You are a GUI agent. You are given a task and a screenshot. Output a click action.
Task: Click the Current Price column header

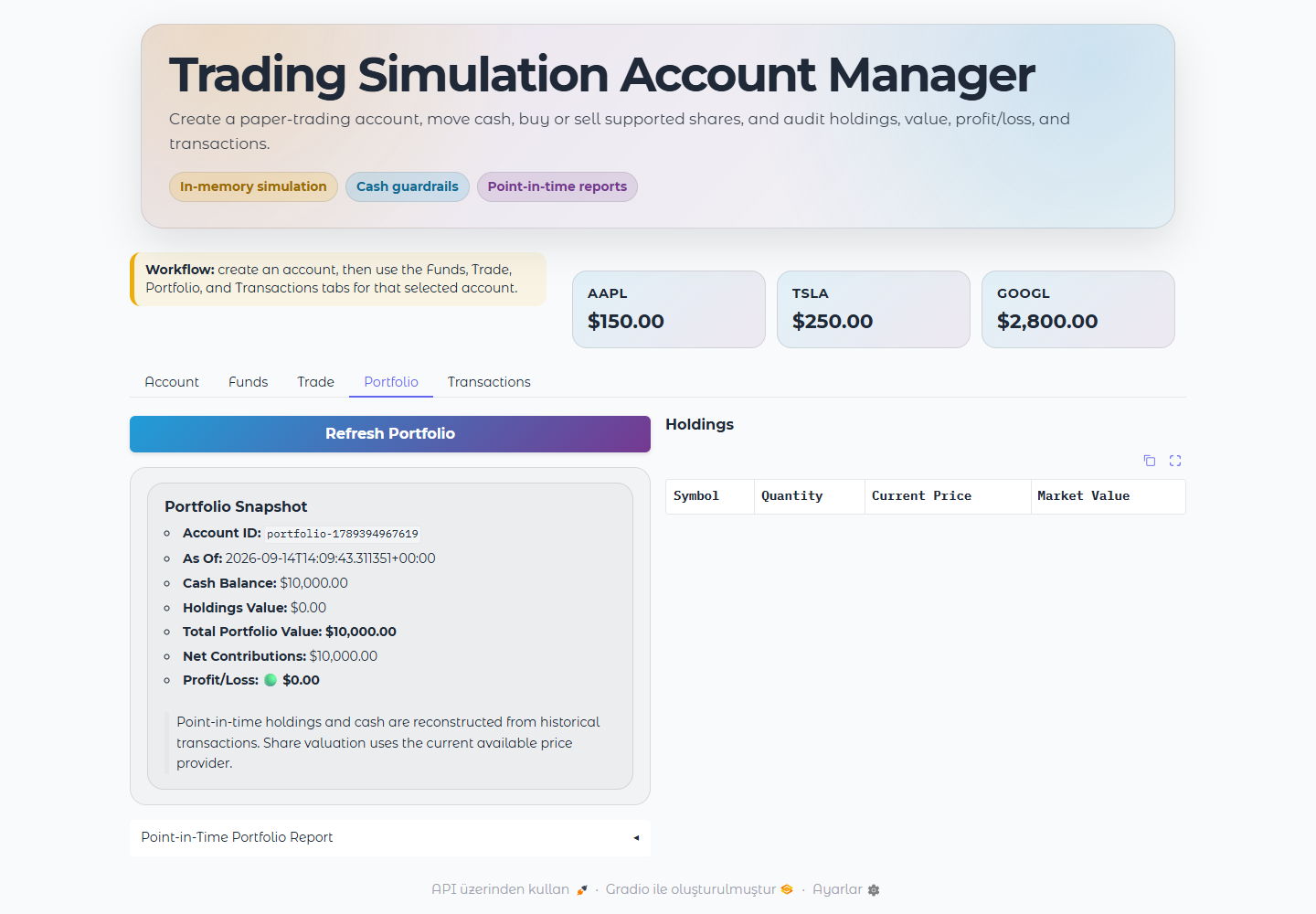(948, 496)
